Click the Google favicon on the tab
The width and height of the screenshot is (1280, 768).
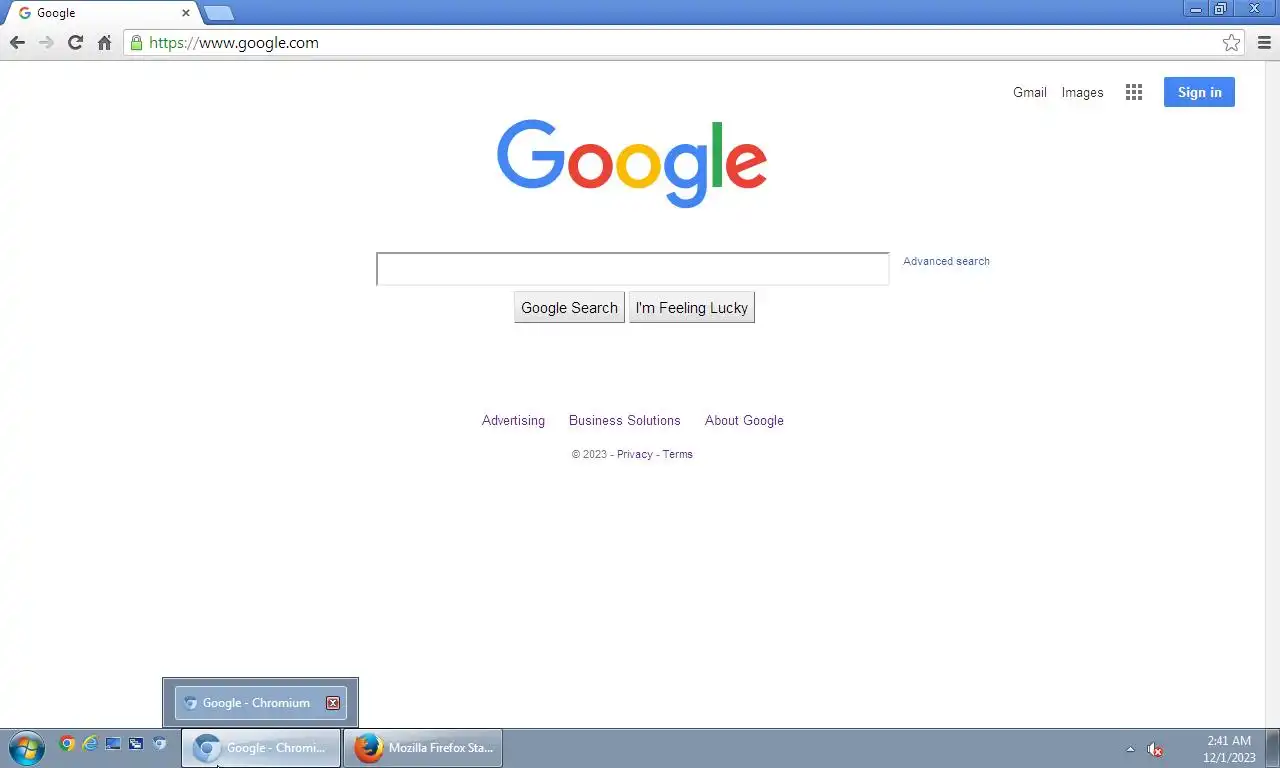tap(24, 13)
